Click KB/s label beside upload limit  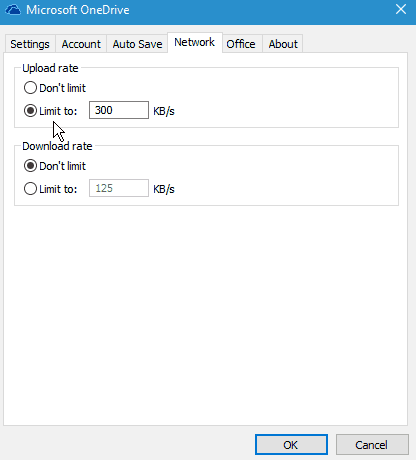point(164,111)
